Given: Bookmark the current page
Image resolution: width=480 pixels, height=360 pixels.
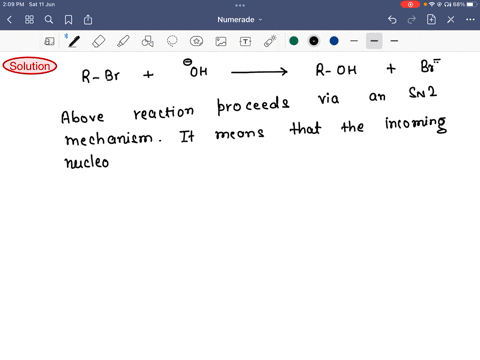Looking at the screenshot, I should [x=68, y=20].
